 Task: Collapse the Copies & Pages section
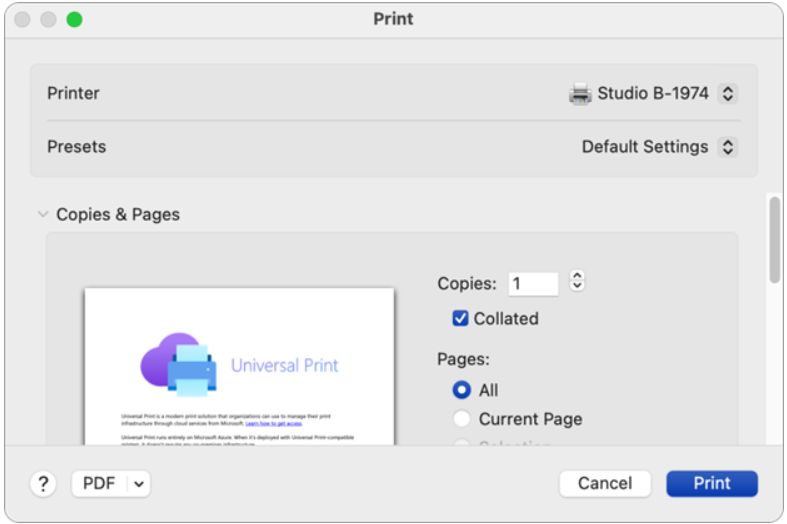click(43, 215)
